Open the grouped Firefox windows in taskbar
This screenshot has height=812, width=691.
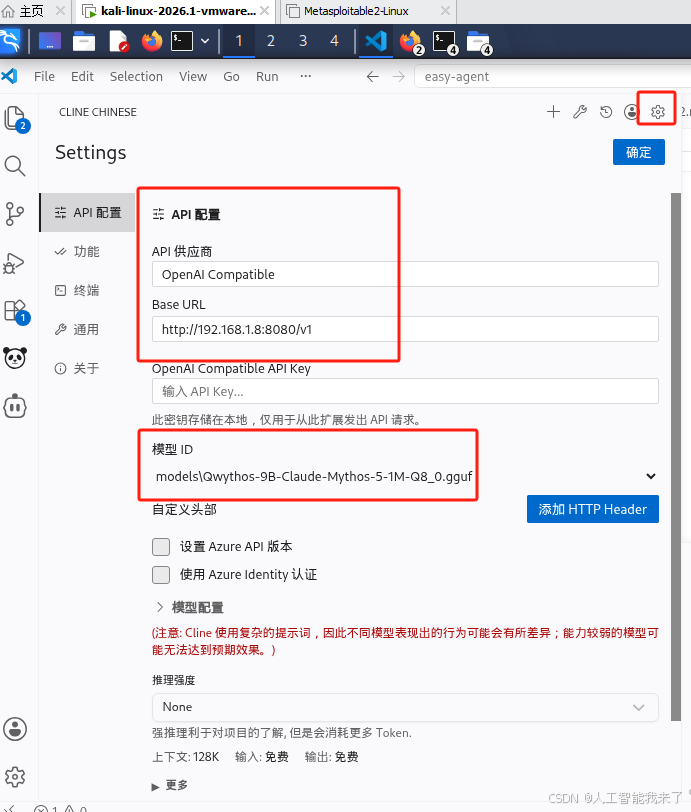(x=412, y=42)
